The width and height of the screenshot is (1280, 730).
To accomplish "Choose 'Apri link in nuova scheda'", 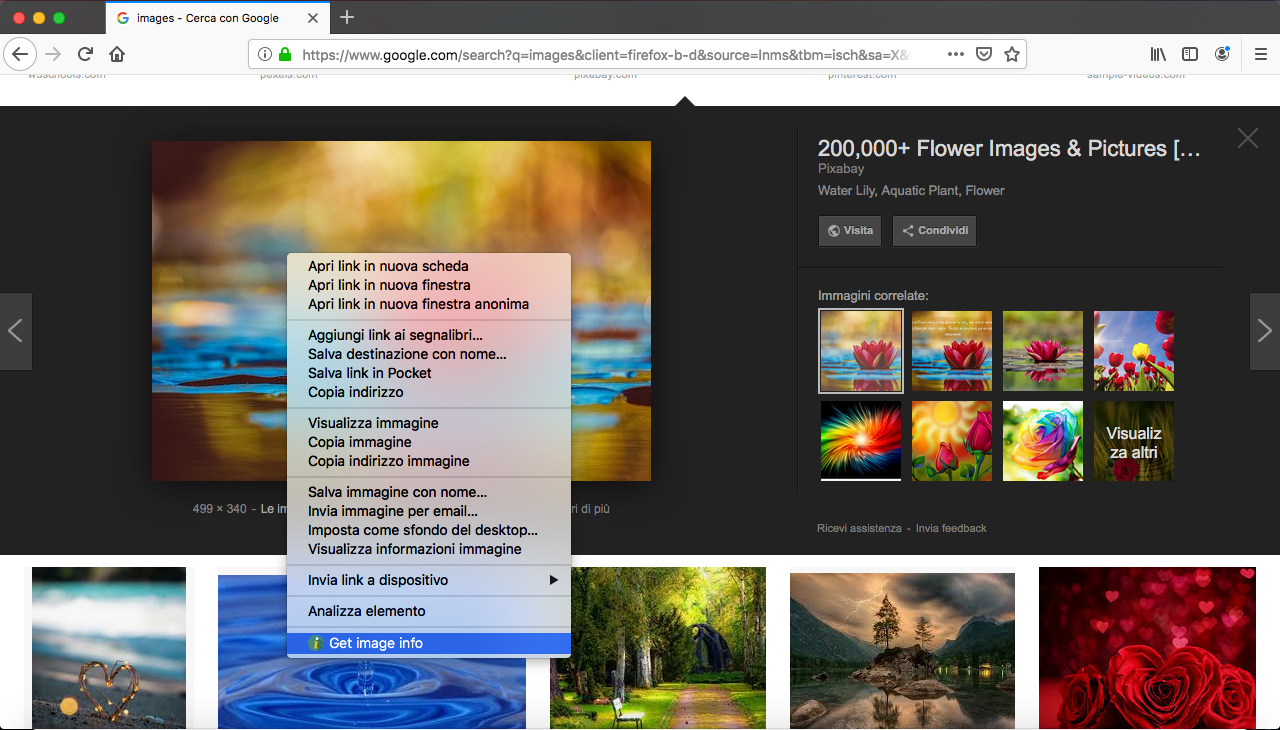I will point(429,266).
